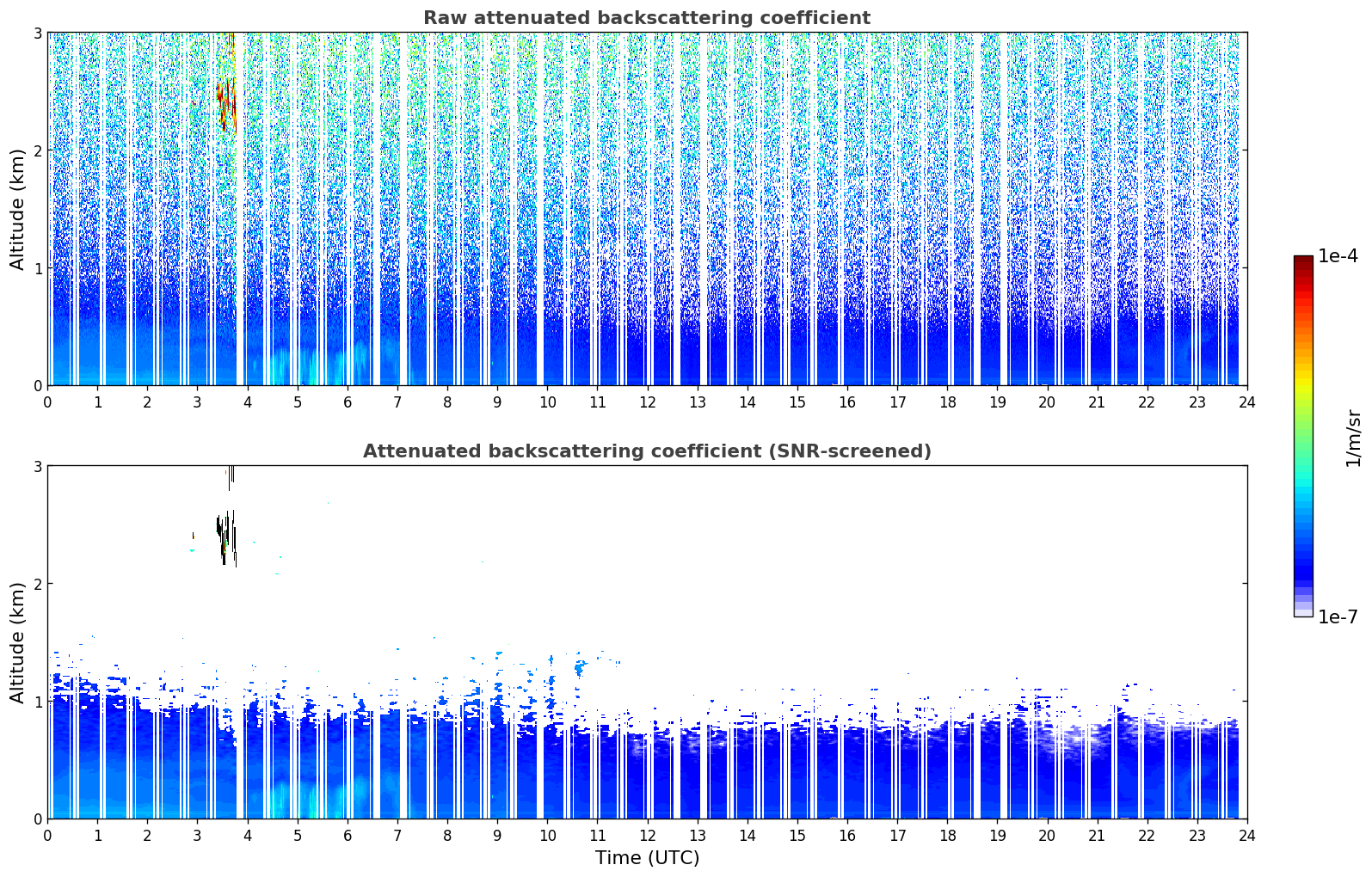Click the '1' altitude tick on bottom plot
This screenshot has height=877, width=1372.
[x=37, y=702]
